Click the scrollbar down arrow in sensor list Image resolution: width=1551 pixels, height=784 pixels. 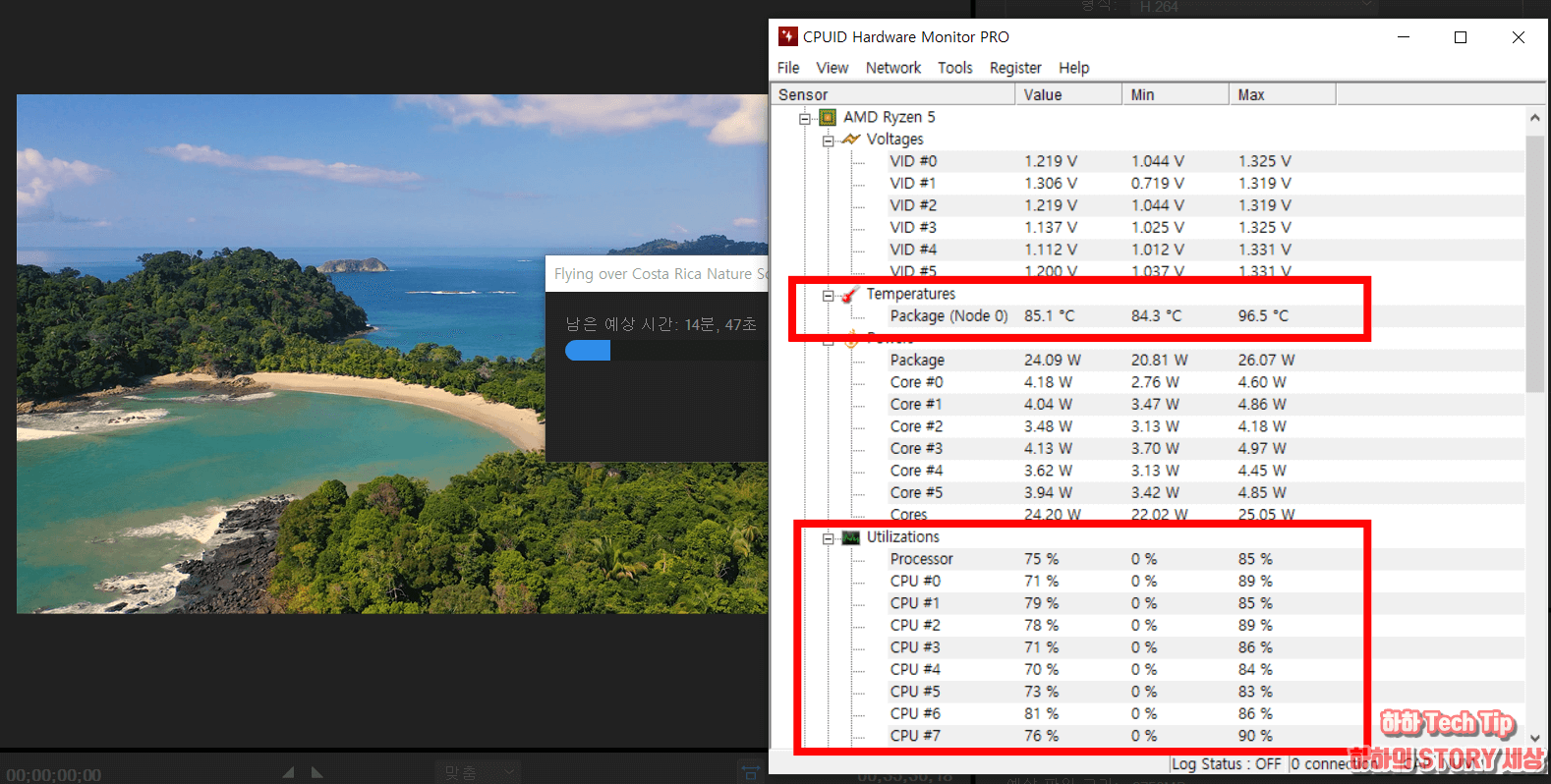tap(1534, 739)
